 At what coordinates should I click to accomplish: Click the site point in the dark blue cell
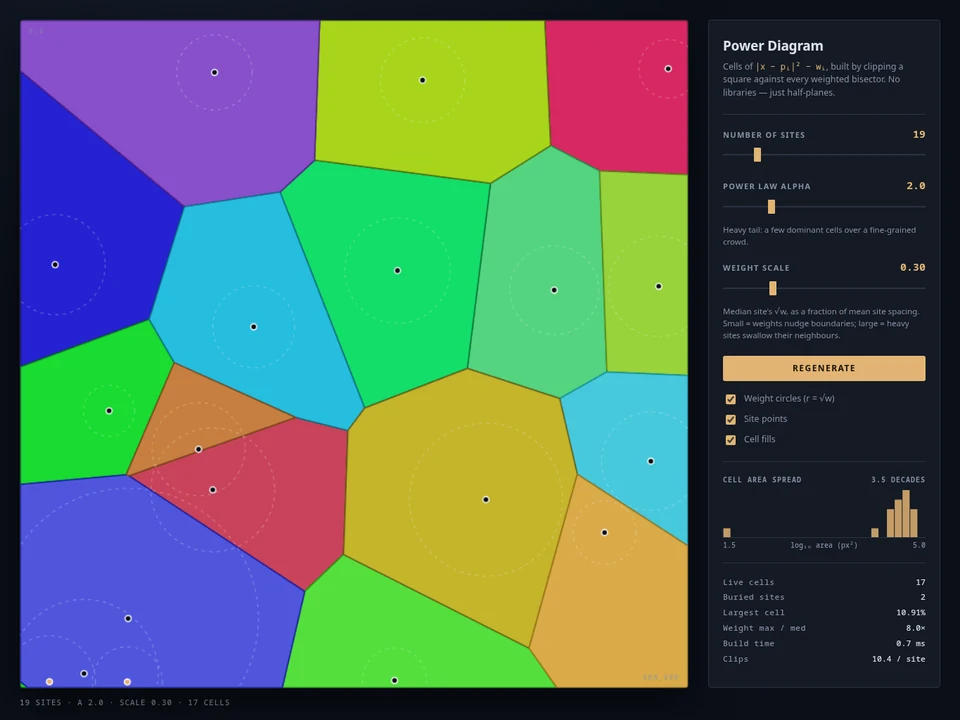(x=55, y=264)
